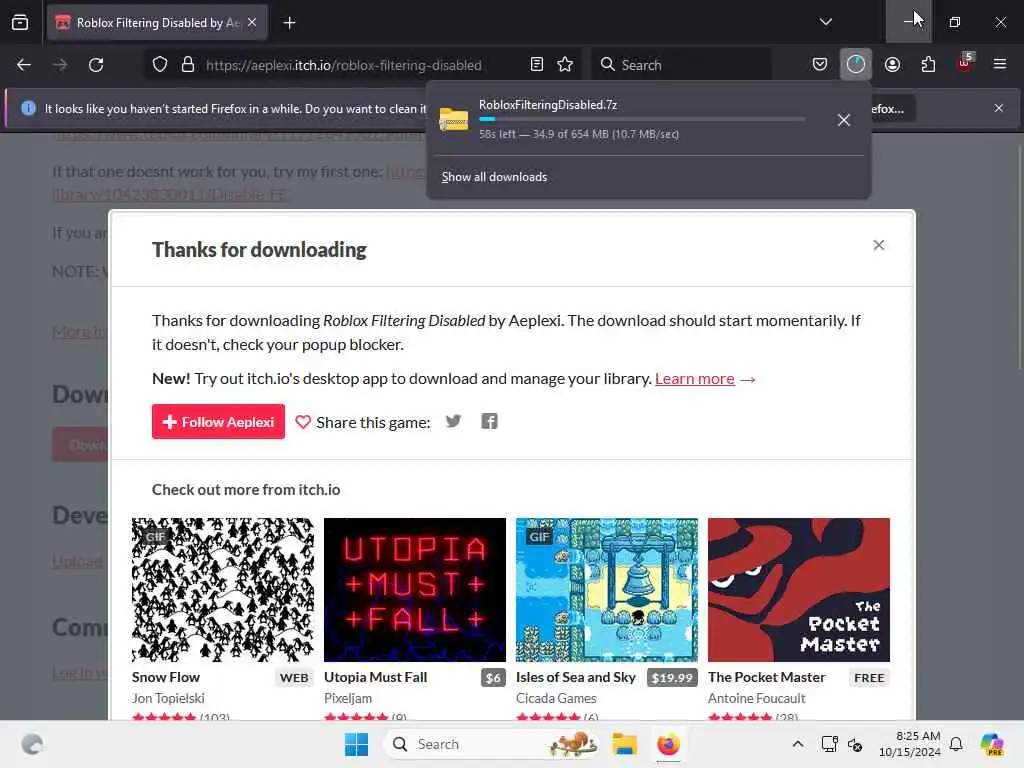Open the Learn more desktop app link
This screenshot has height=768, width=1024.
coord(695,379)
